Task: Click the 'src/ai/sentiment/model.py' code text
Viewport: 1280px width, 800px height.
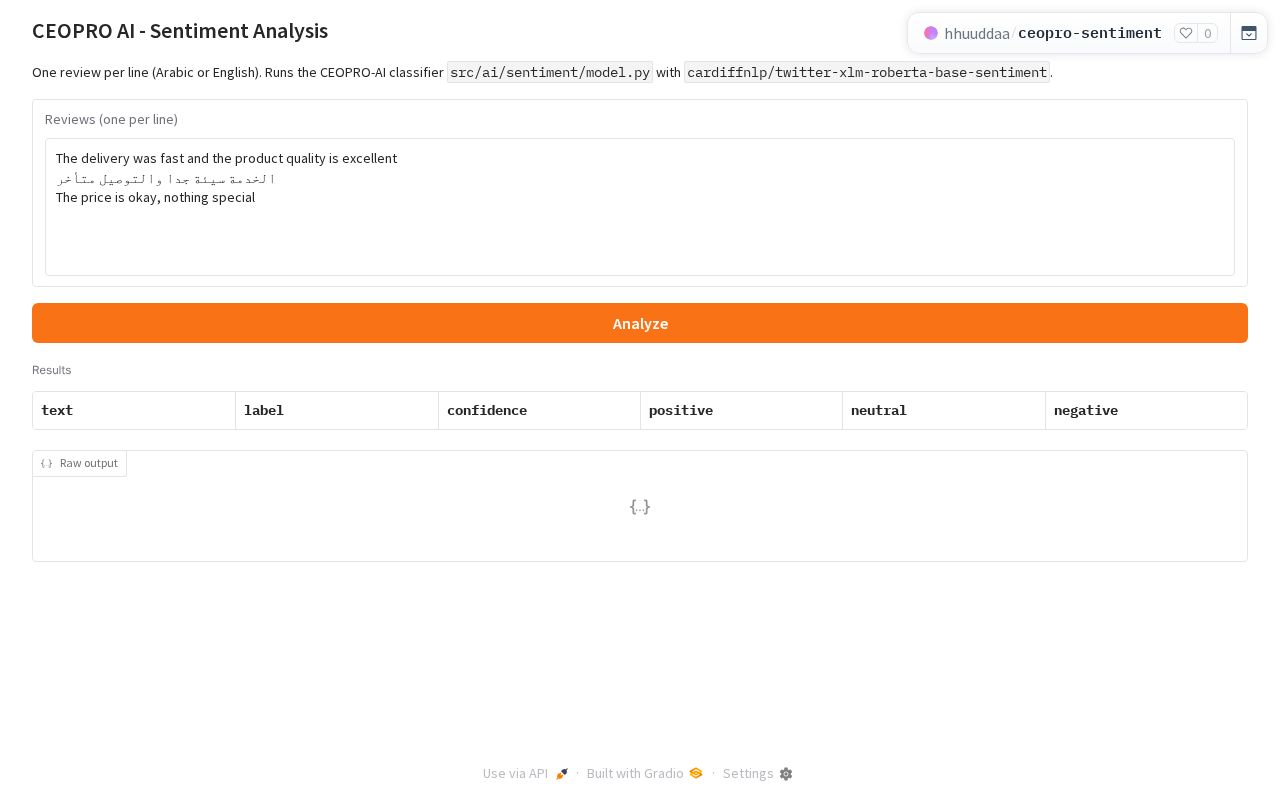Action: coord(550,72)
